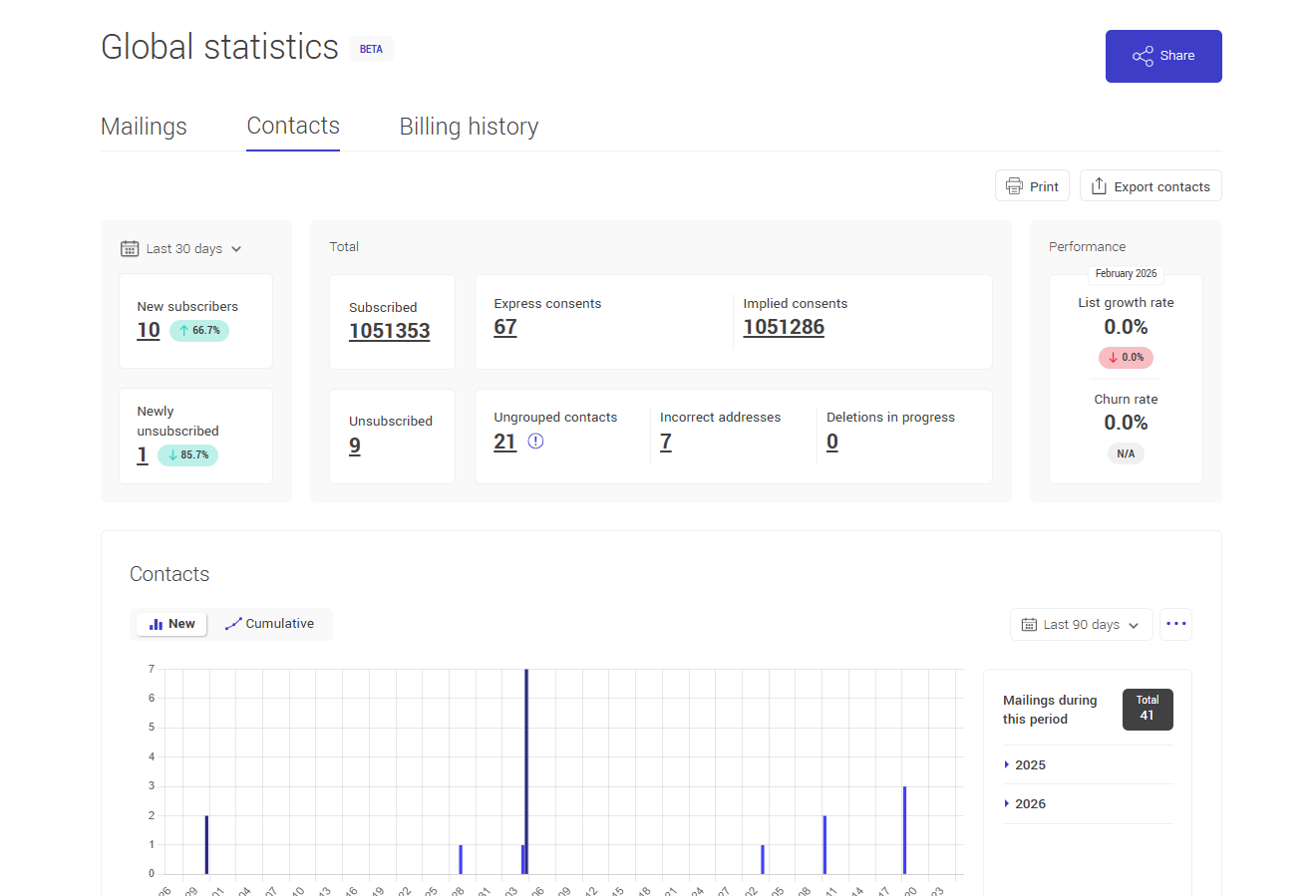Click the info icon next to Ungrouped contacts
The image size is (1316, 896).
click(535, 441)
